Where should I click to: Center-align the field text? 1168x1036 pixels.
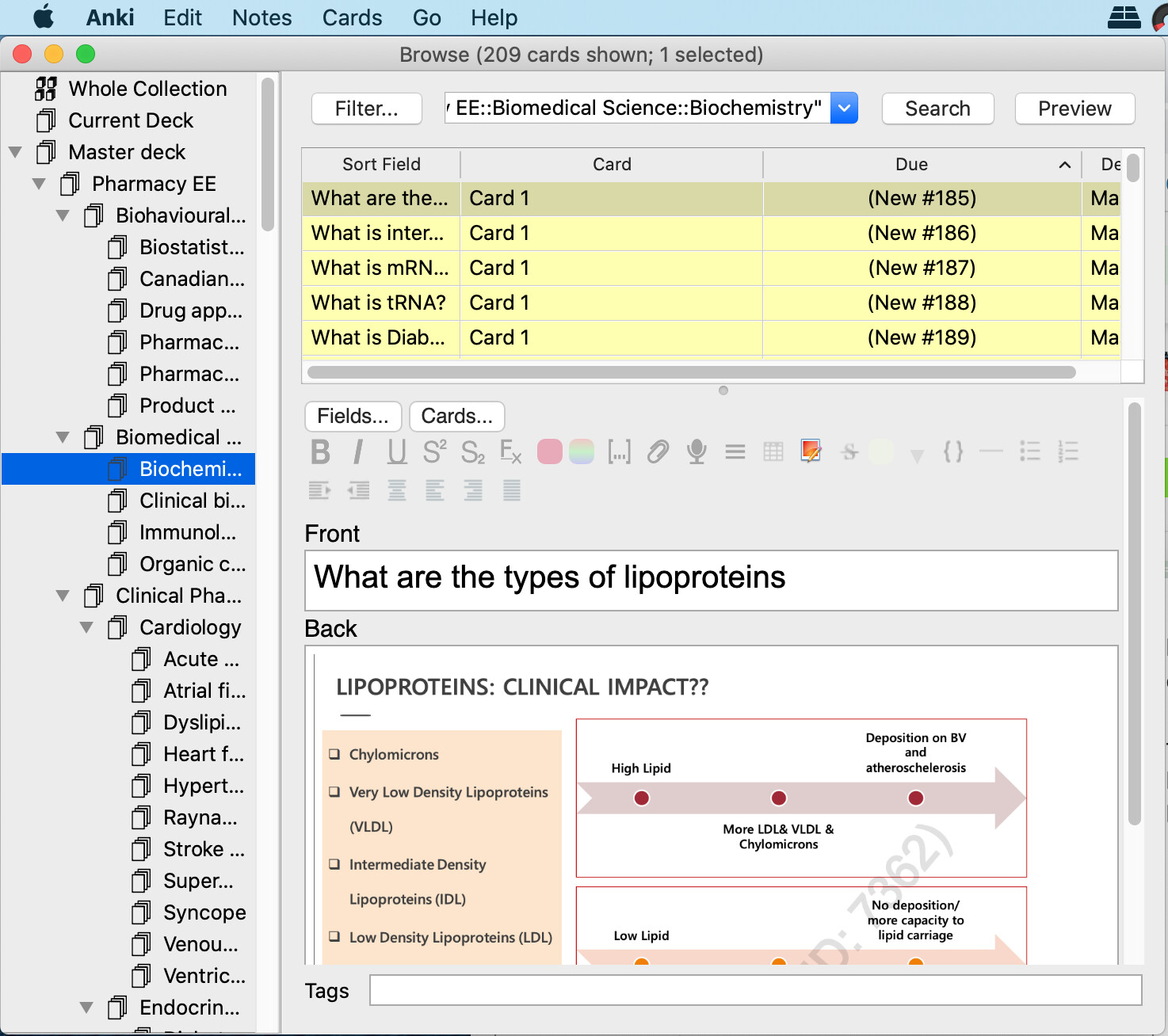[x=397, y=491]
